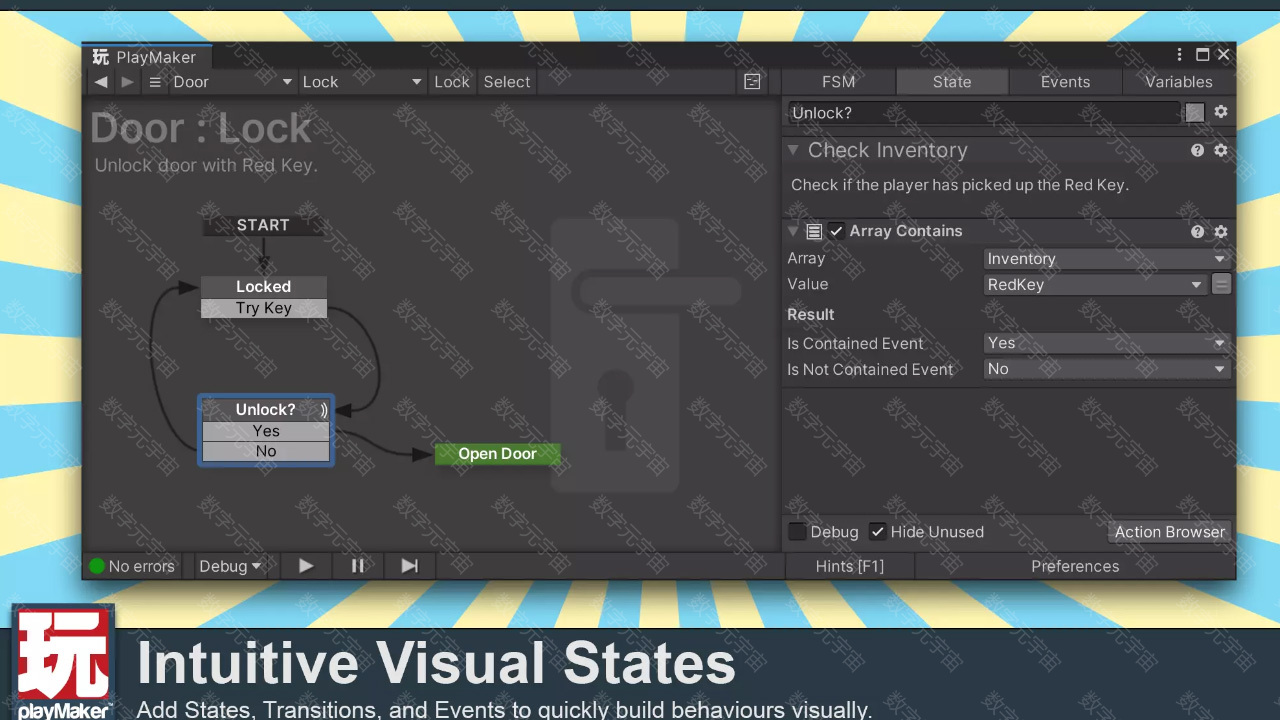Click the 'Result' heading label

click(x=811, y=314)
